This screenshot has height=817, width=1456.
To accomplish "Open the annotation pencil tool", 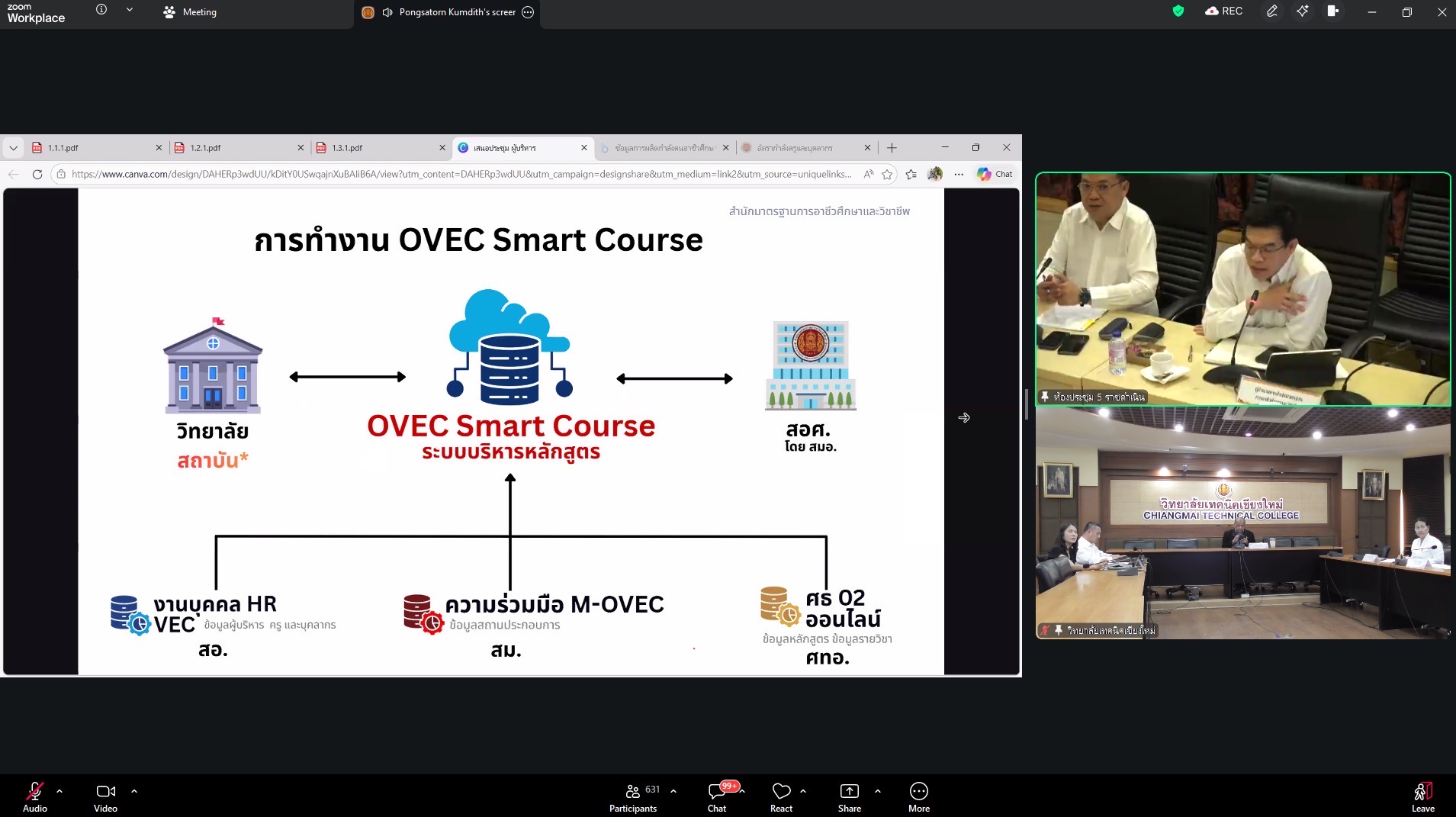I will tap(1271, 11).
